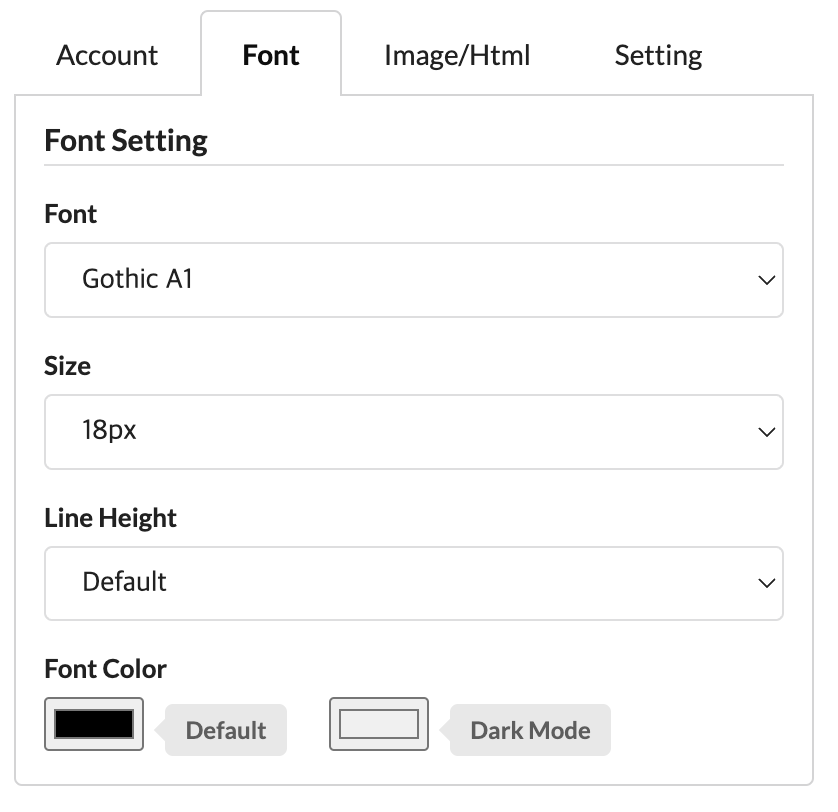The image size is (838, 812).
Task: Switch to the Account tab
Action: coord(107,55)
